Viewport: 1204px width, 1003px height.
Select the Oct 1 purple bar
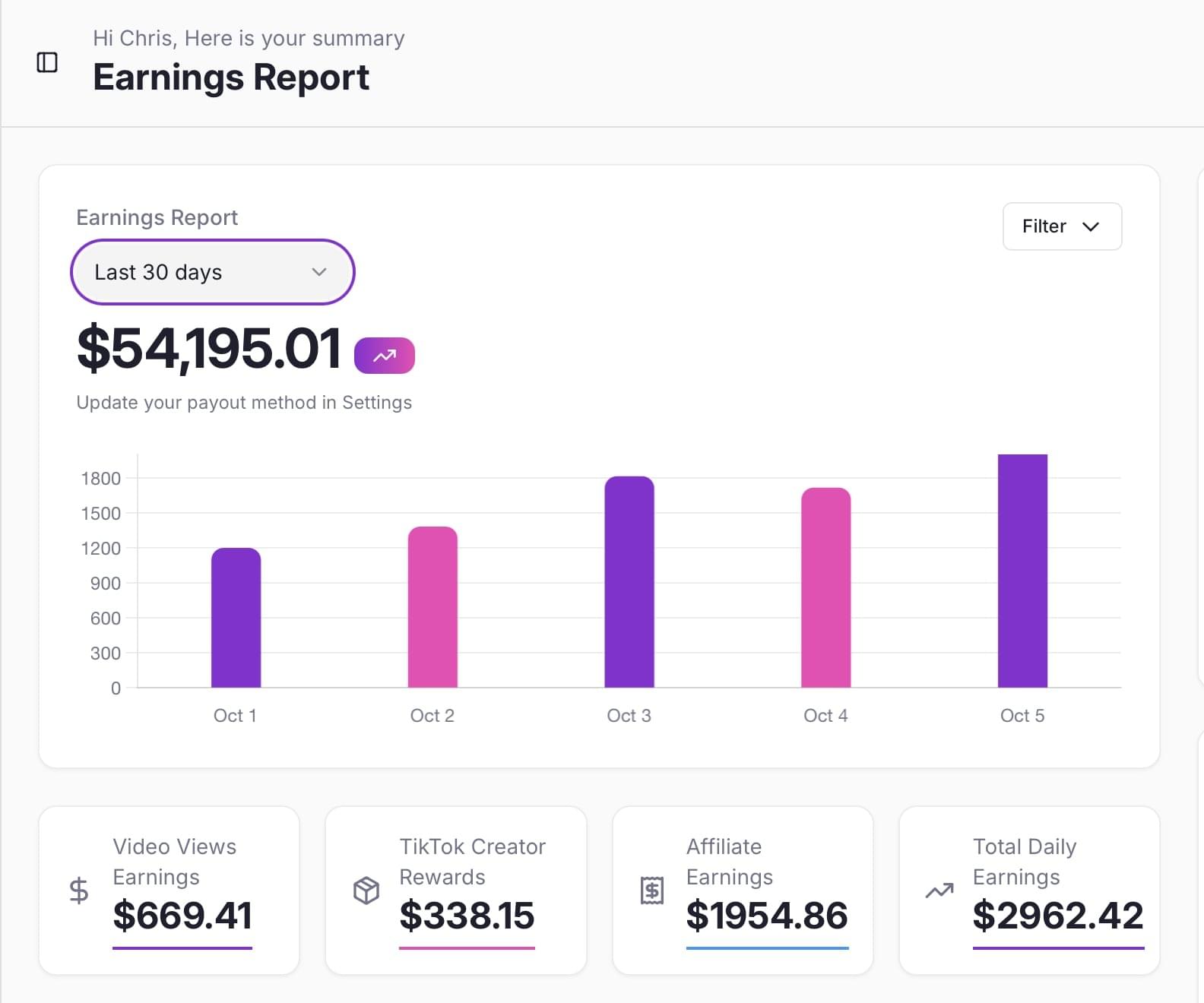(236, 618)
